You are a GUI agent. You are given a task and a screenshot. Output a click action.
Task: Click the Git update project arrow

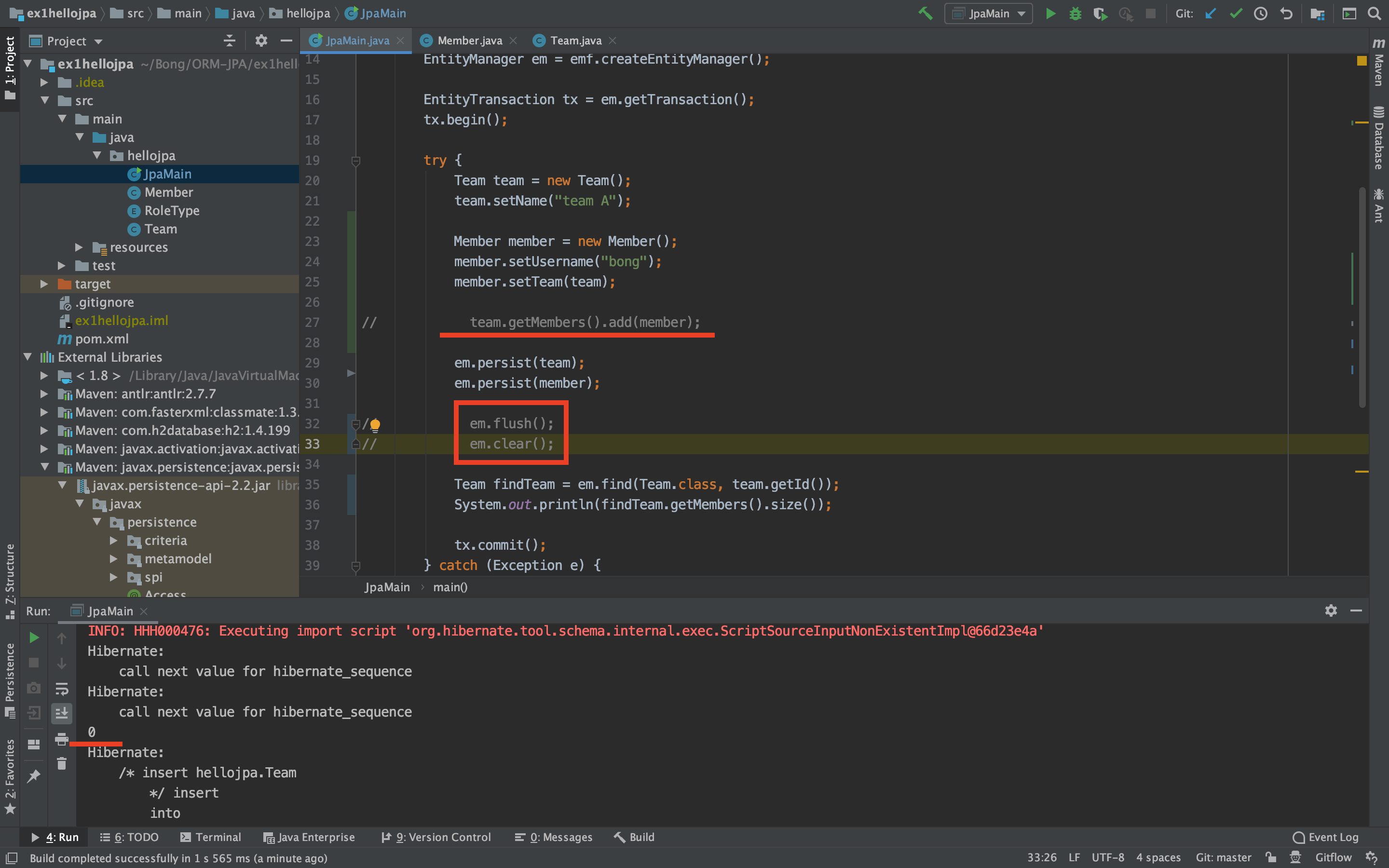[1211, 14]
